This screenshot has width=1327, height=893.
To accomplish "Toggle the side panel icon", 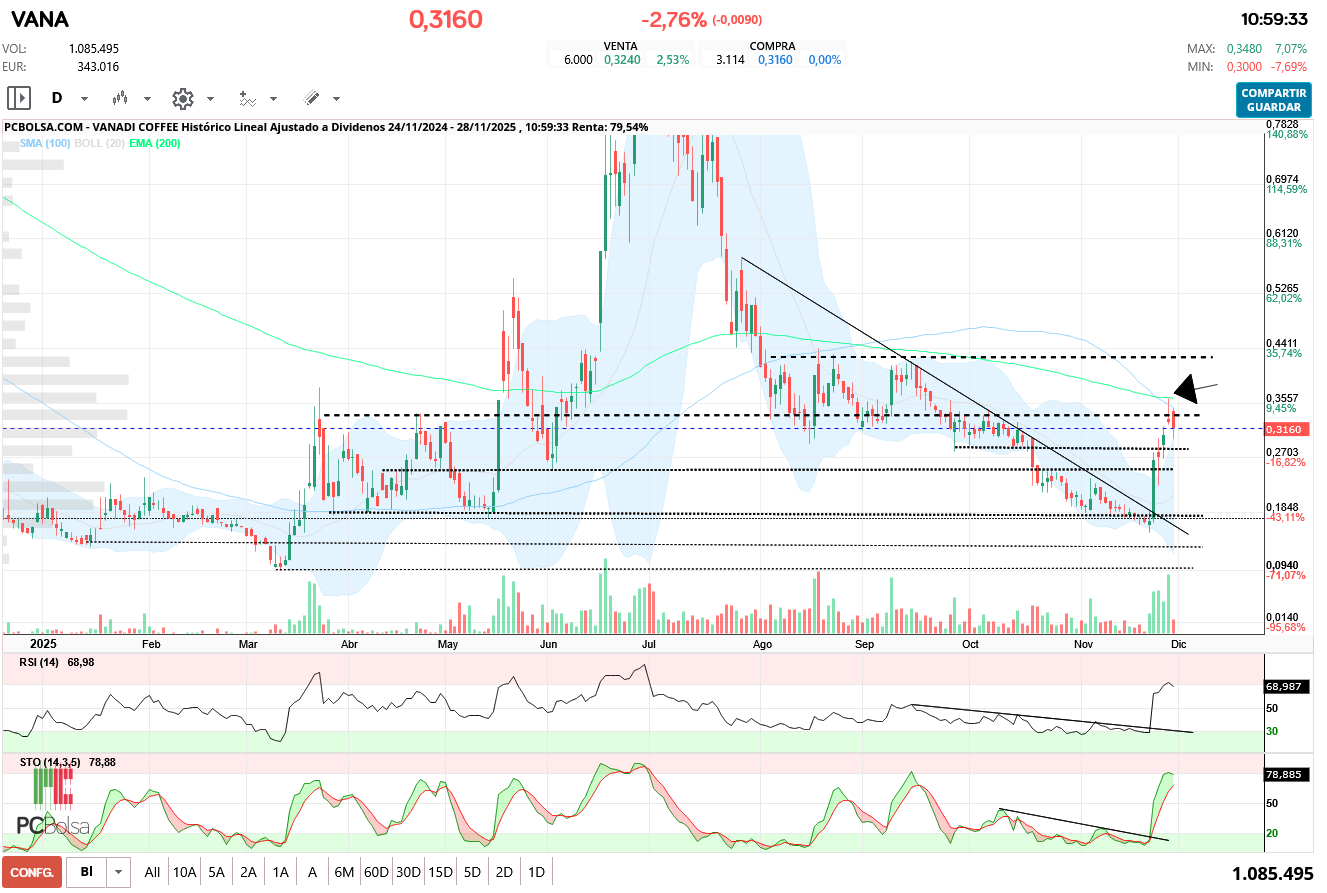I will pos(19,98).
